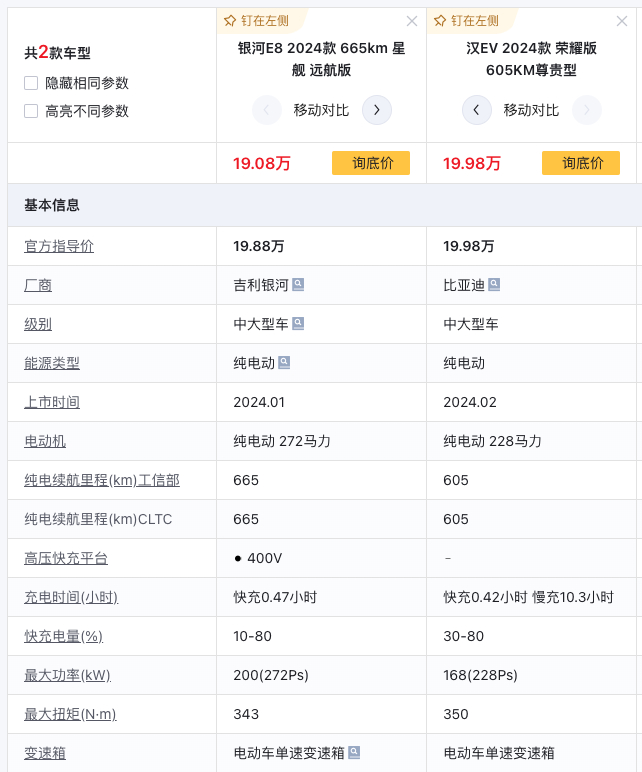The width and height of the screenshot is (642, 772).
Task: Open magnifier icon beside 银河E8 纯电动 energy type
Action: (x=284, y=362)
